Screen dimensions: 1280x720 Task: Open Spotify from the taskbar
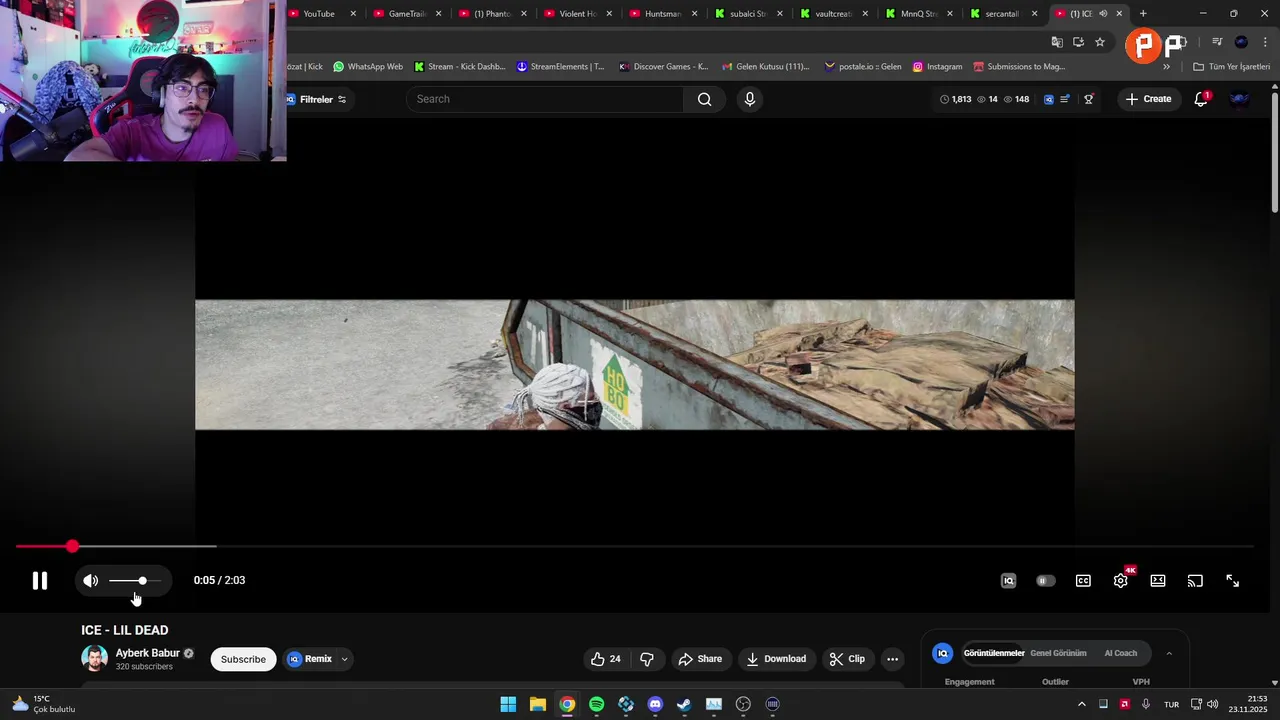coord(597,704)
